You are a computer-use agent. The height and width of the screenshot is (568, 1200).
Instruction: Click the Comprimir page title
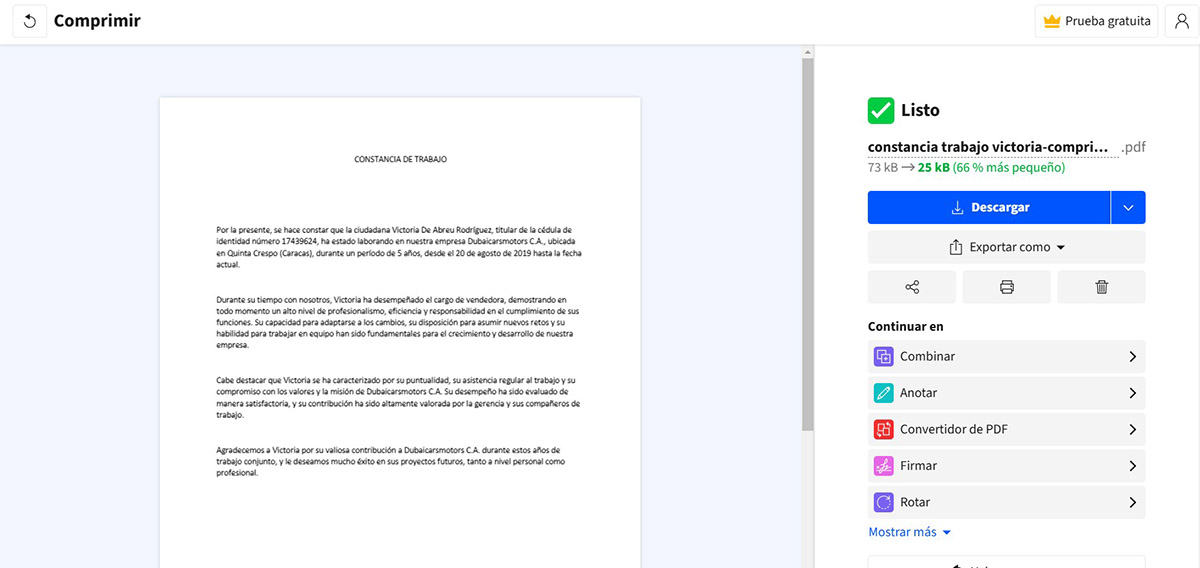97,21
